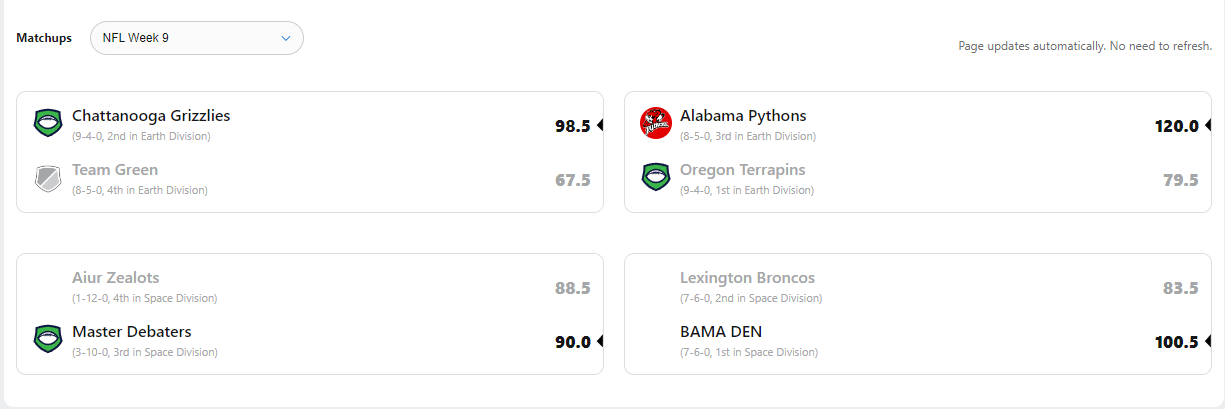1225x409 pixels.
Task: Click the winner arrow beside 100.5 score
Action: click(x=1208, y=342)
